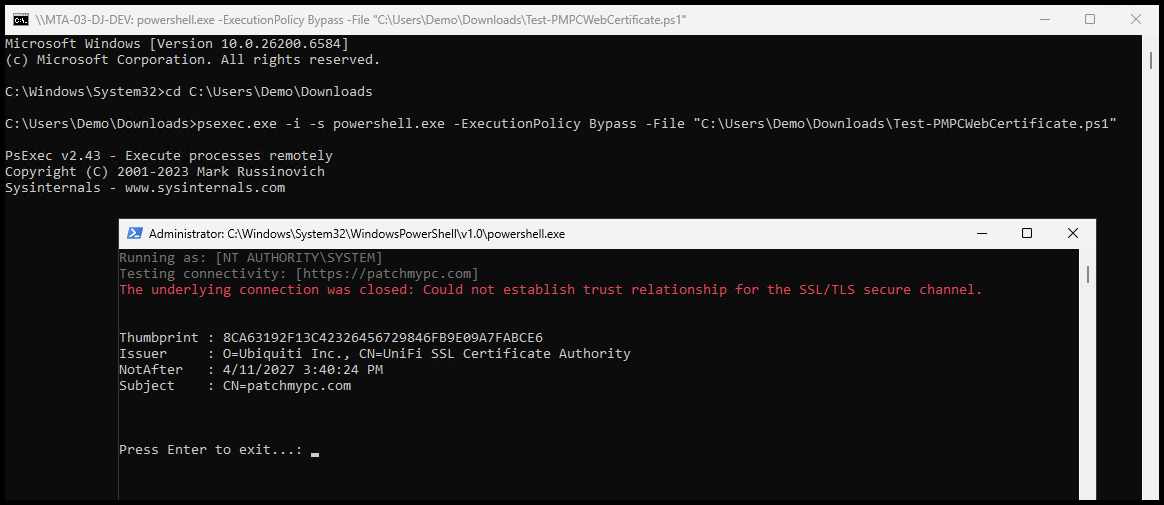This screenshot has width=1164, height=505.
Task: Click the PowerShell window's vertical scrollbar thumb
Action: (x=1087, y=275)
